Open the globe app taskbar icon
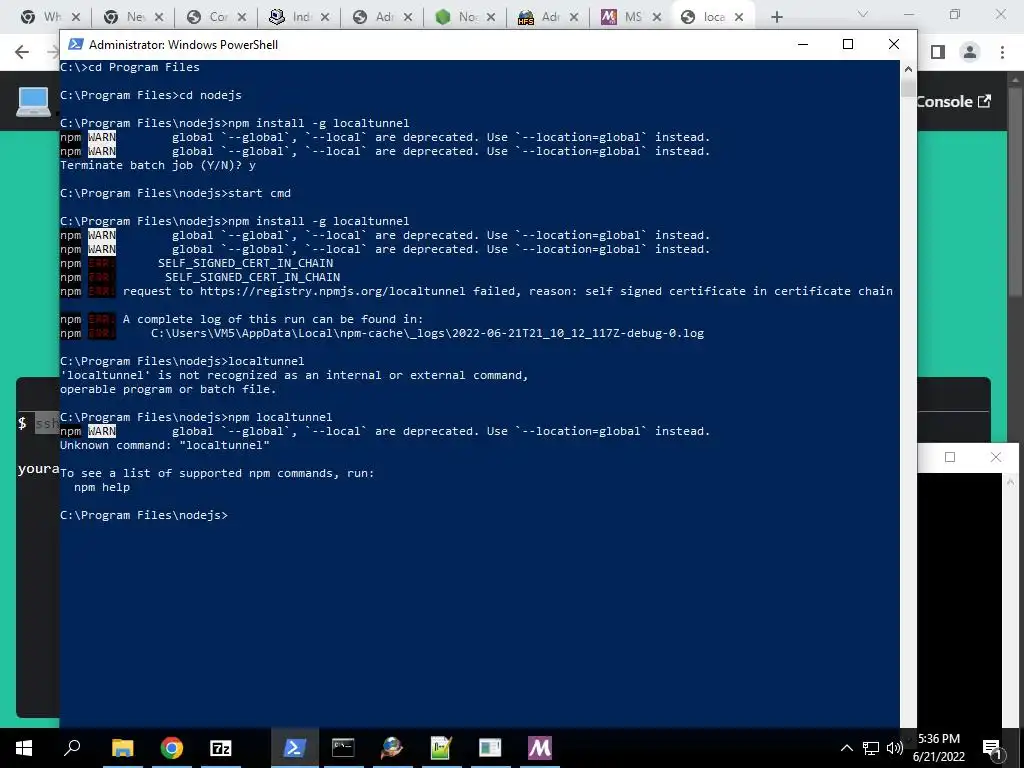Viewport: 1024px width, 768px height. [x=392, y=748]
